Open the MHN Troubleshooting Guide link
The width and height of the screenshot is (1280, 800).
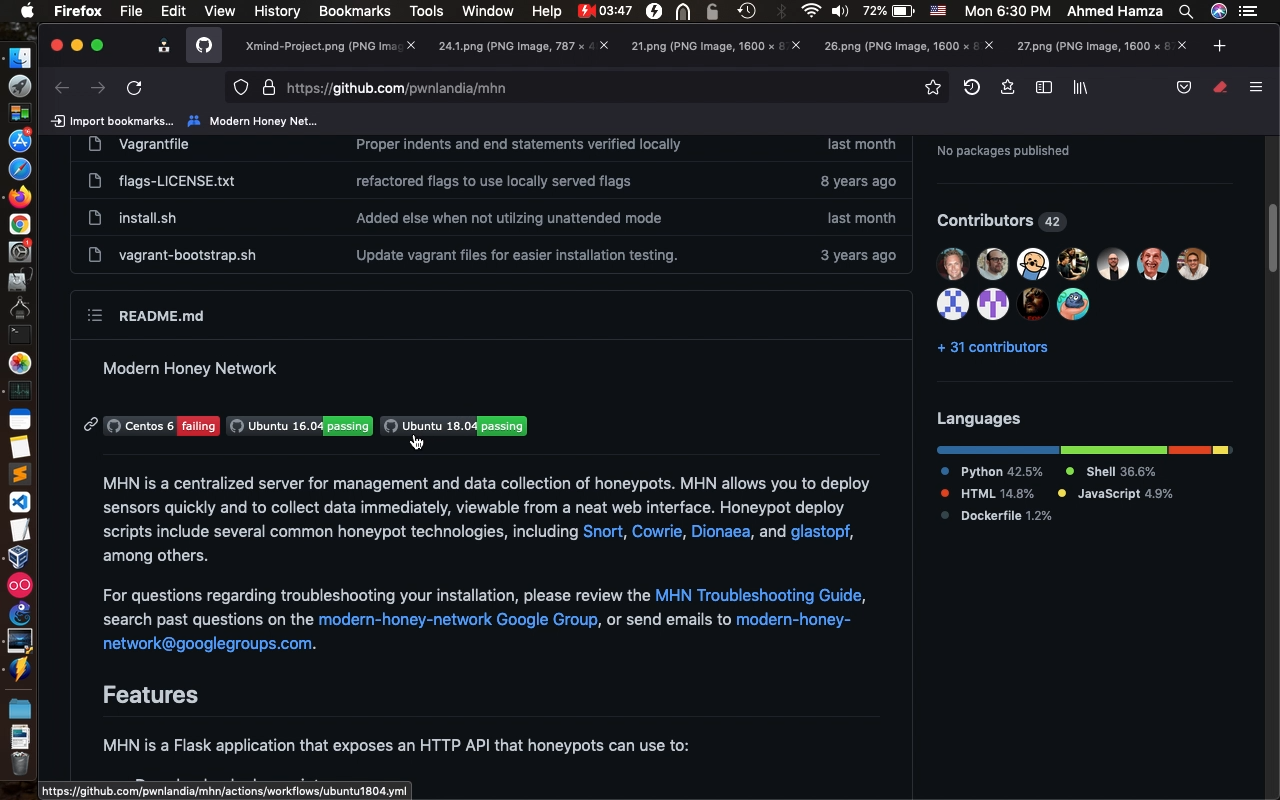click(x=757, y=595)
